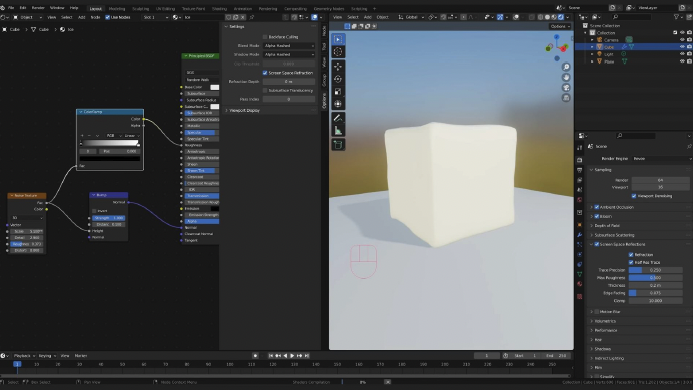Open the File menu

(11, 8)
